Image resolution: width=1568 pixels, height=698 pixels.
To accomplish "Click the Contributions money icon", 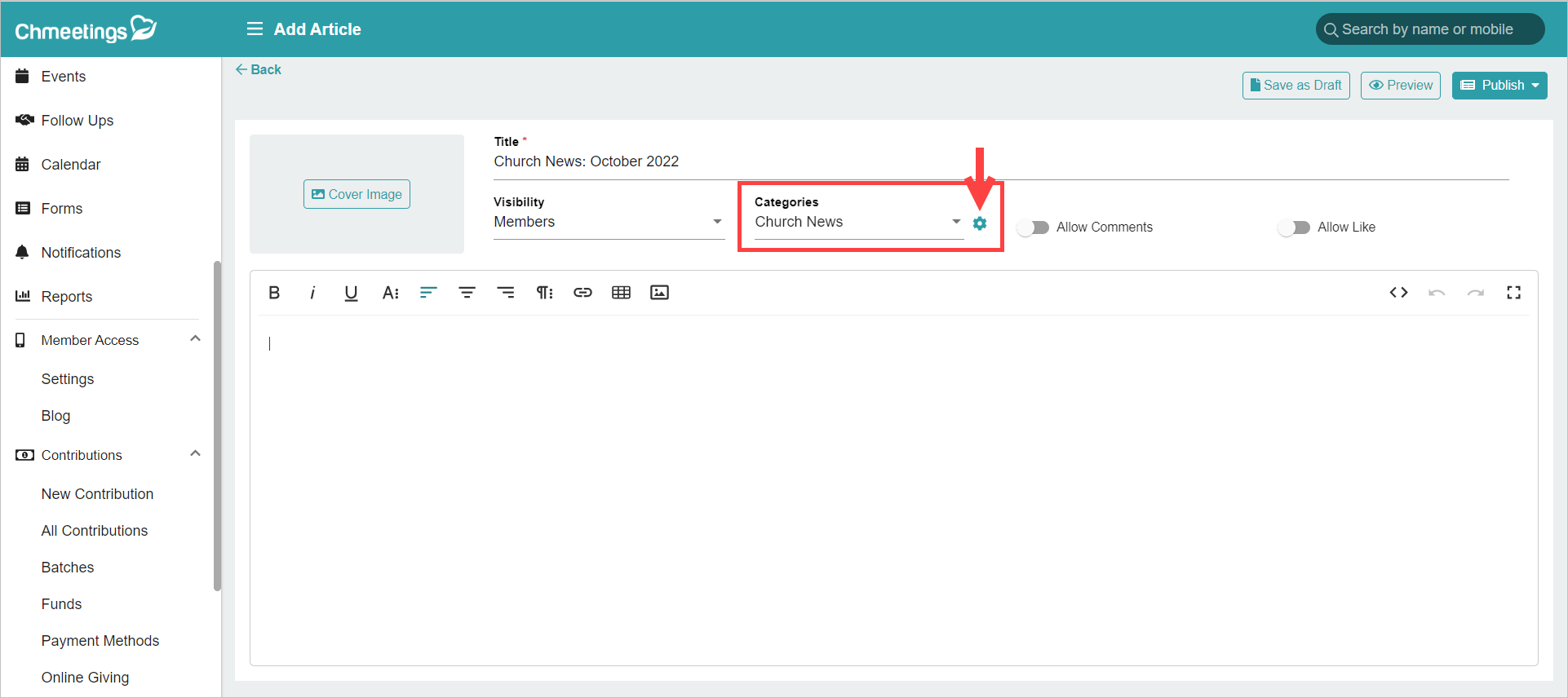I will pos(24,455).
